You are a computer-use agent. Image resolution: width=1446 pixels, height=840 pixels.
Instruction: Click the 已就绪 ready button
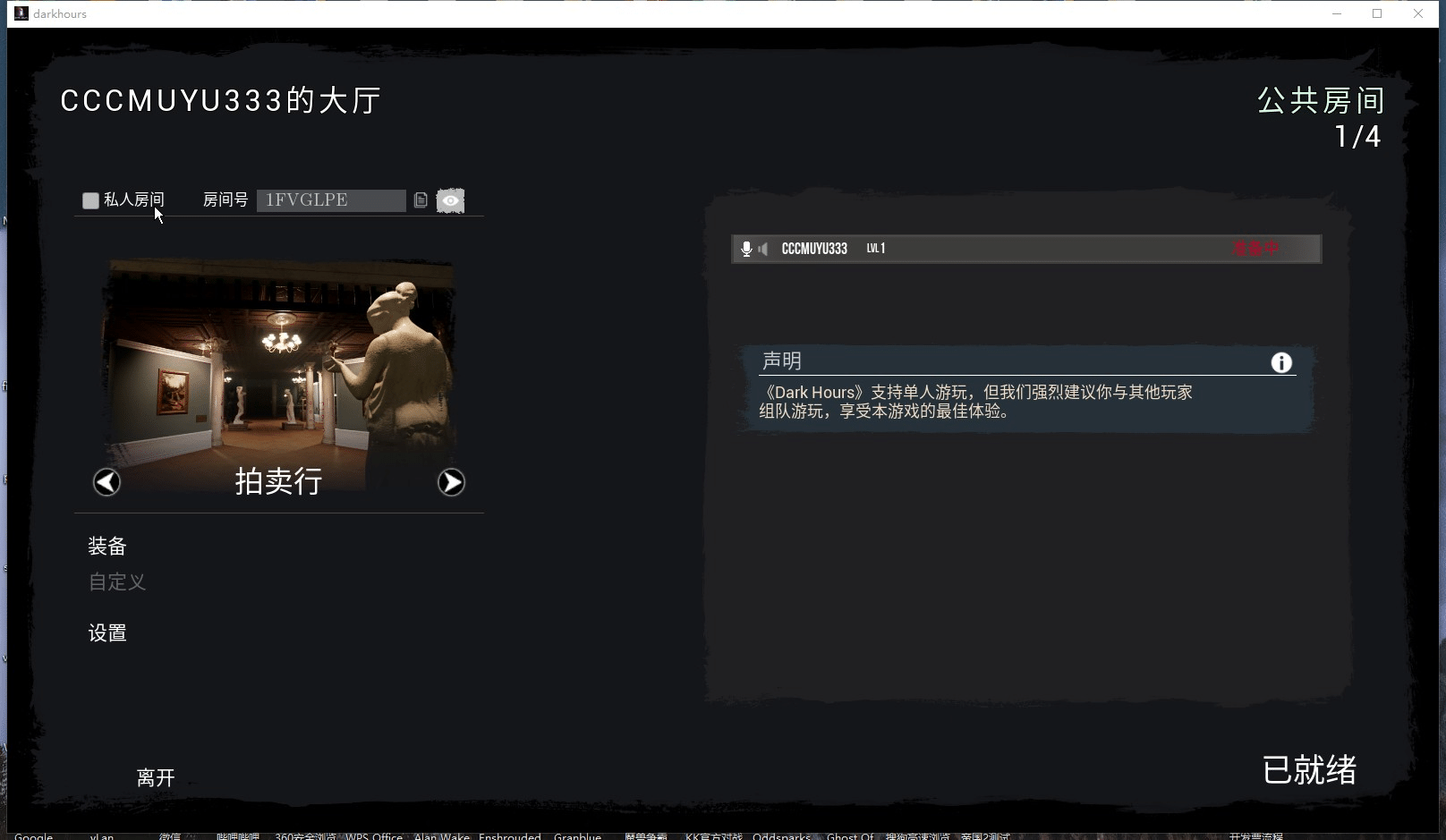click(1308, 769)
